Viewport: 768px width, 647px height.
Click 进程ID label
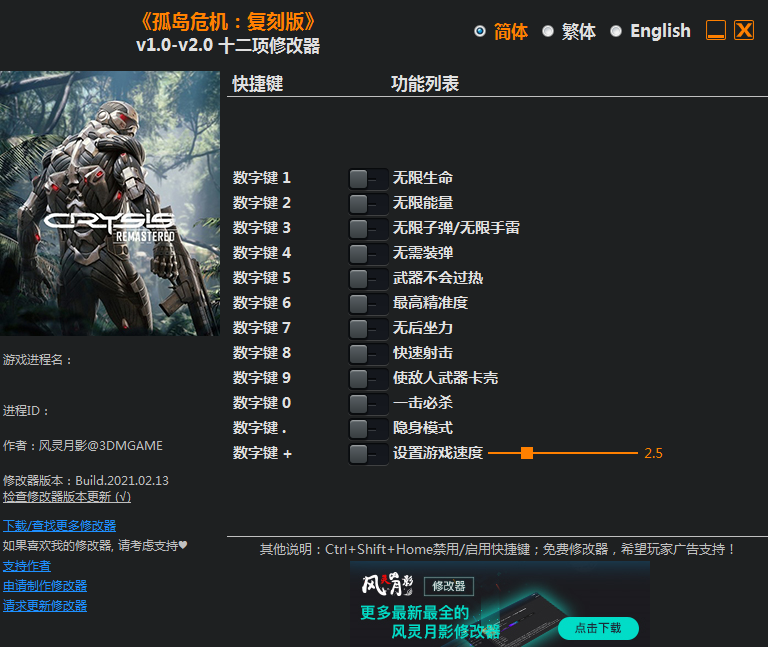coord(26,410)
